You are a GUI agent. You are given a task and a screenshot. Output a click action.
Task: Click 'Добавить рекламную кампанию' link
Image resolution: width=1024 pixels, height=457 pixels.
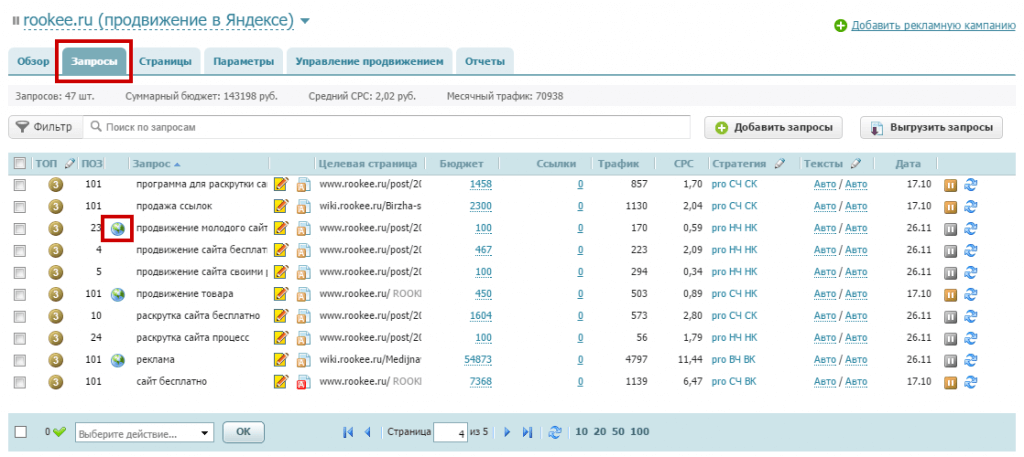point(933,25)
